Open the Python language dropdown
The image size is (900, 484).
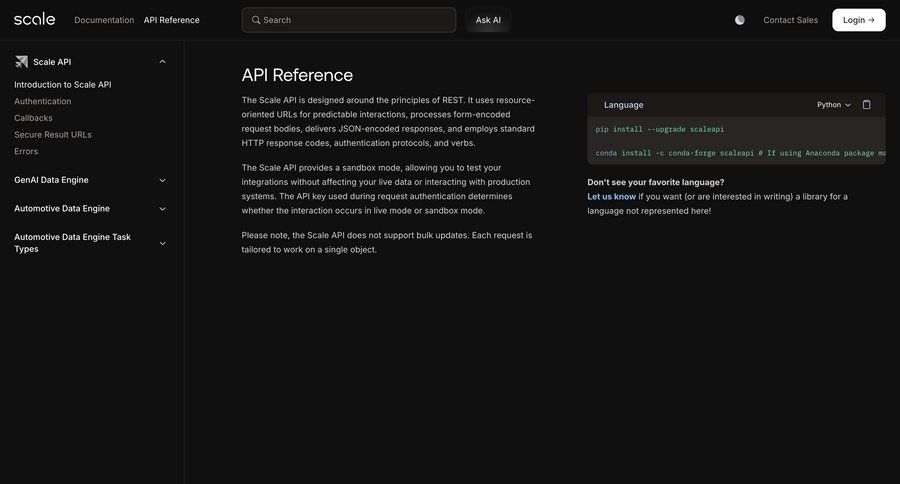coord(833,105)
